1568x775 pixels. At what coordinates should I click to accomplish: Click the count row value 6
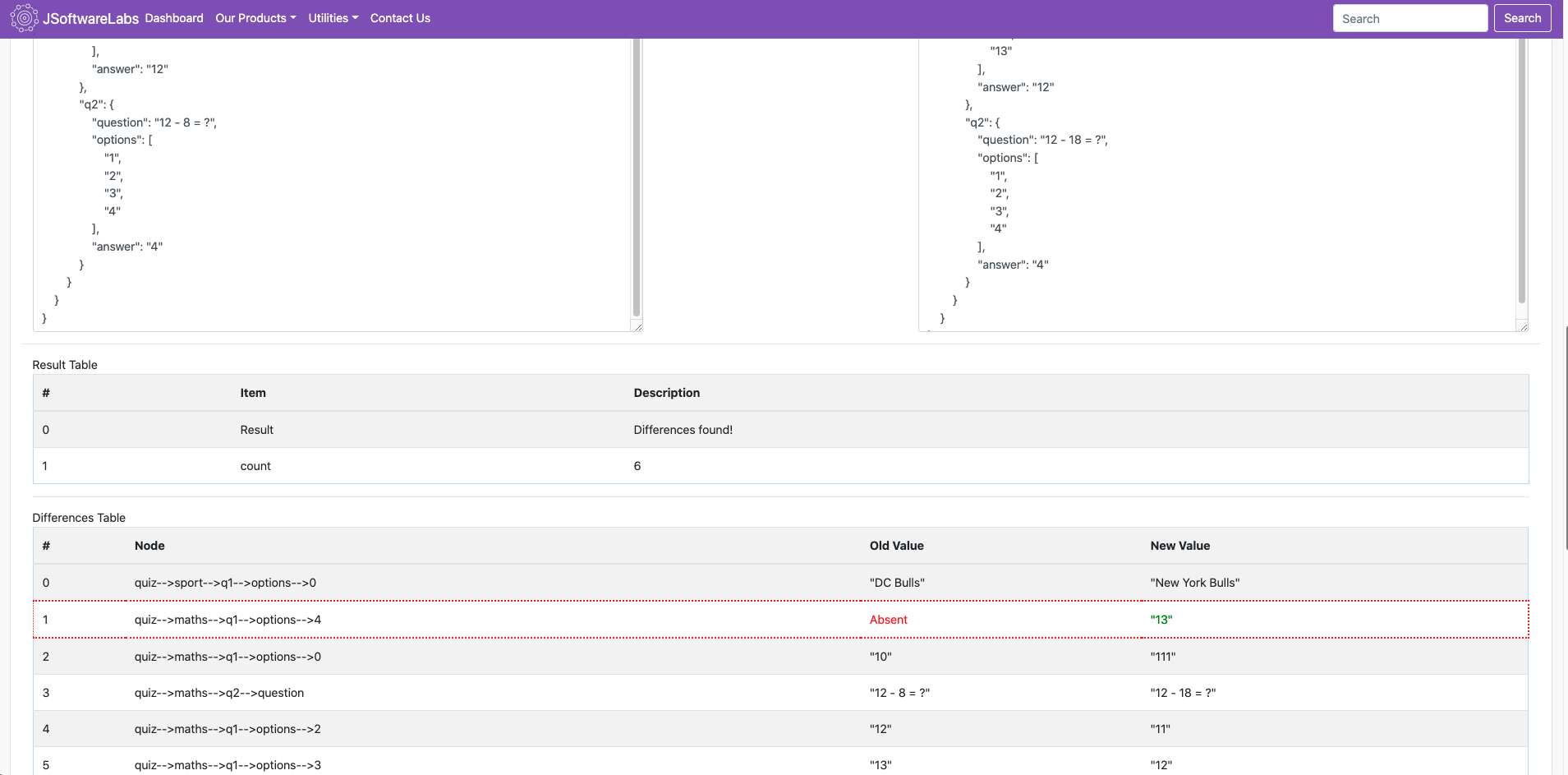coord(637,466)
